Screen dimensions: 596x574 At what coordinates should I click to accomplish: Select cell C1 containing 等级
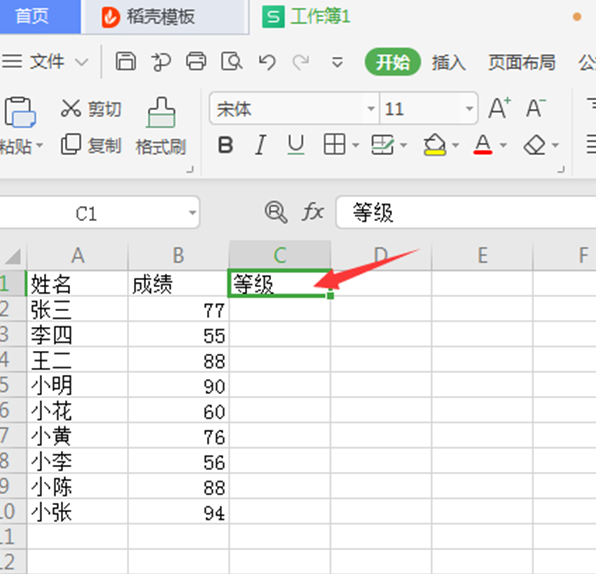[280, 283]
